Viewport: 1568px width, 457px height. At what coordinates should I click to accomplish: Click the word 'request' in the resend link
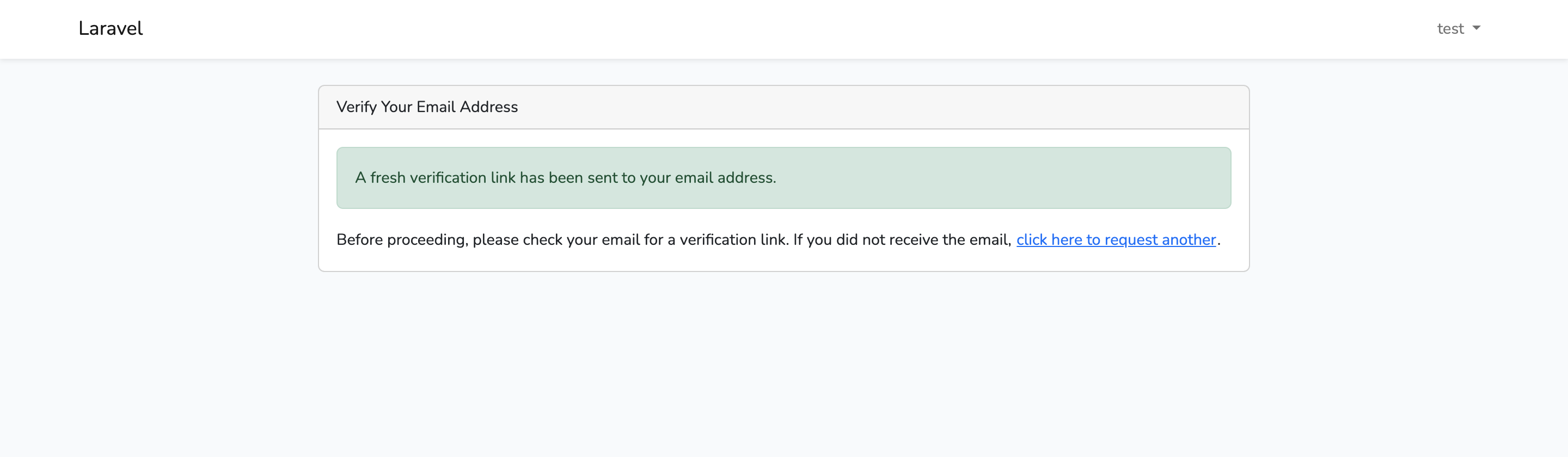(1131, 240)
